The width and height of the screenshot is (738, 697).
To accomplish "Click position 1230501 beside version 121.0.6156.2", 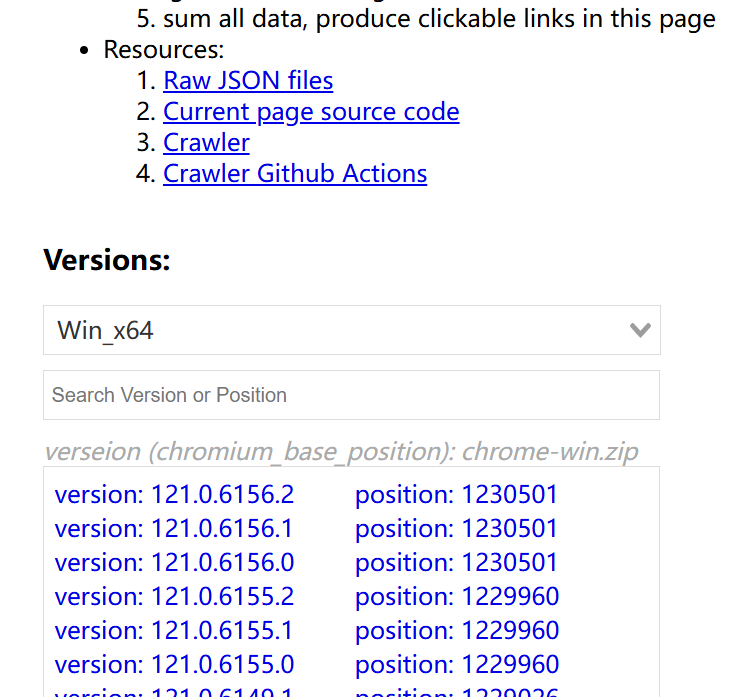I will [x=456, y=495].
